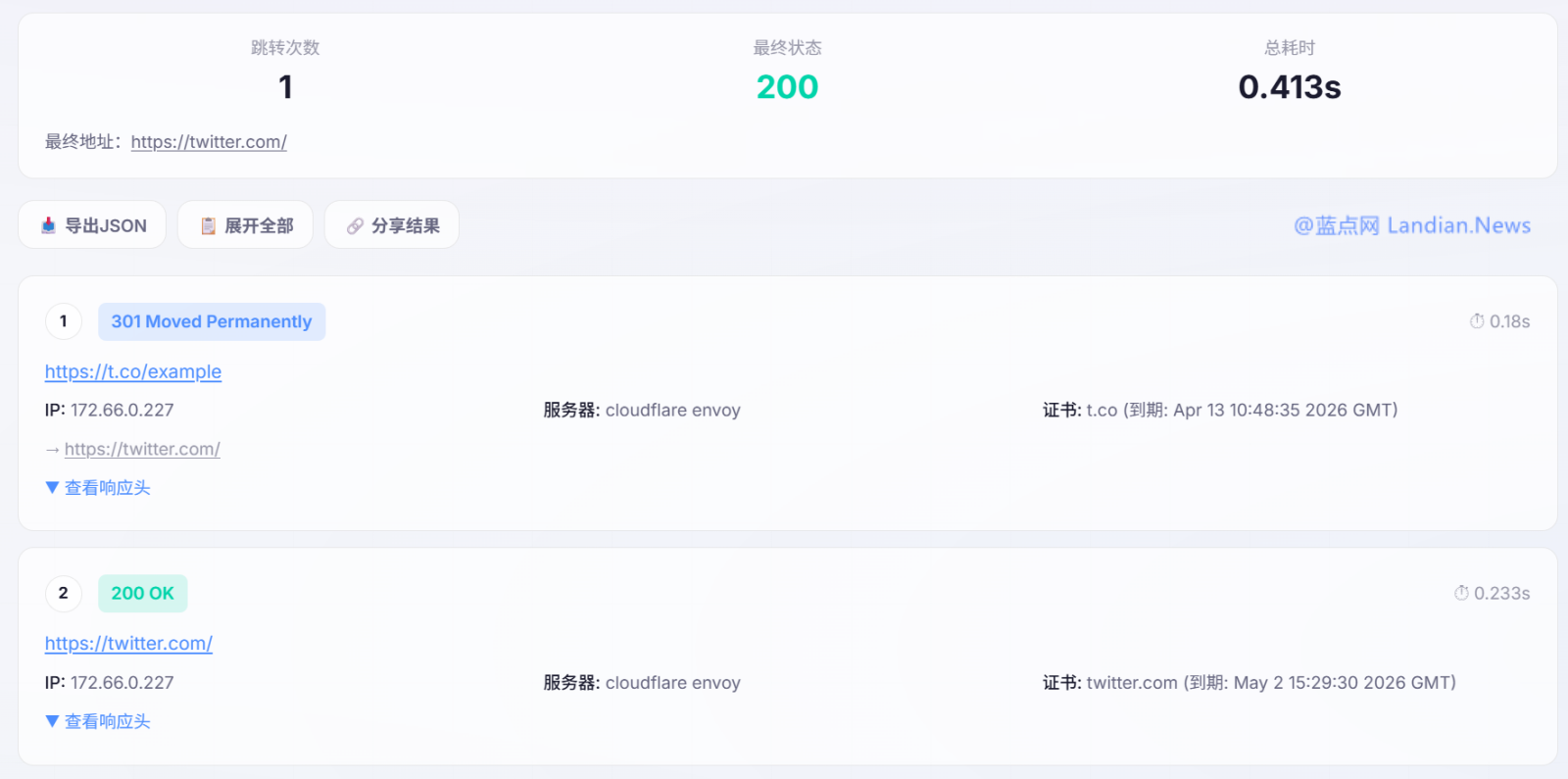Expand response headers for the 200 hop
The height and width of the screenshot is (779, 1568).
98,722
